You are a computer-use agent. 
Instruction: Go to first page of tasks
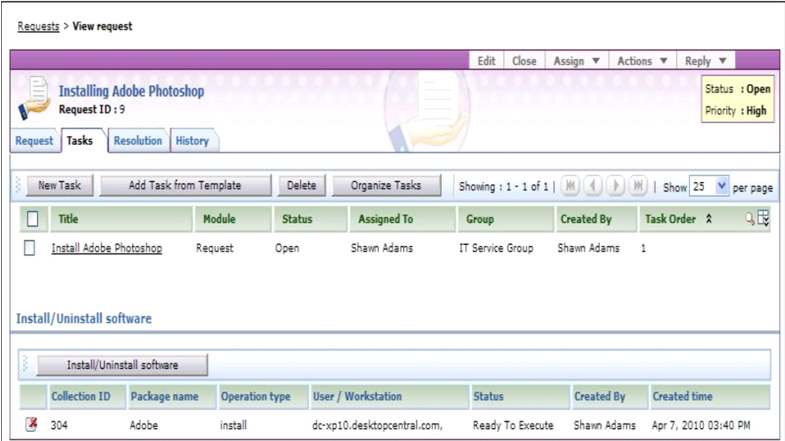coord(570,186)
